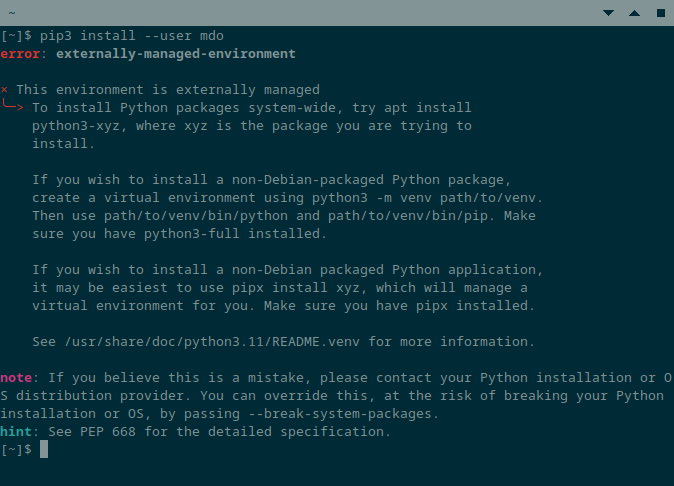This screenshot has width=674, height=486.
Task: Click 'If you wish to install a non-Debian-packaged Python package' line
Action: click(272, 180)
